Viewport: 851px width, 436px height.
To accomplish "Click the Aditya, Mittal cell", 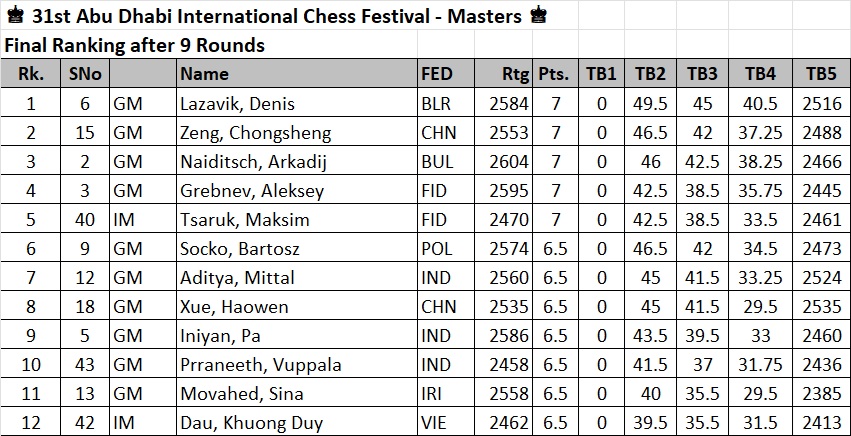I will point(297,277).
